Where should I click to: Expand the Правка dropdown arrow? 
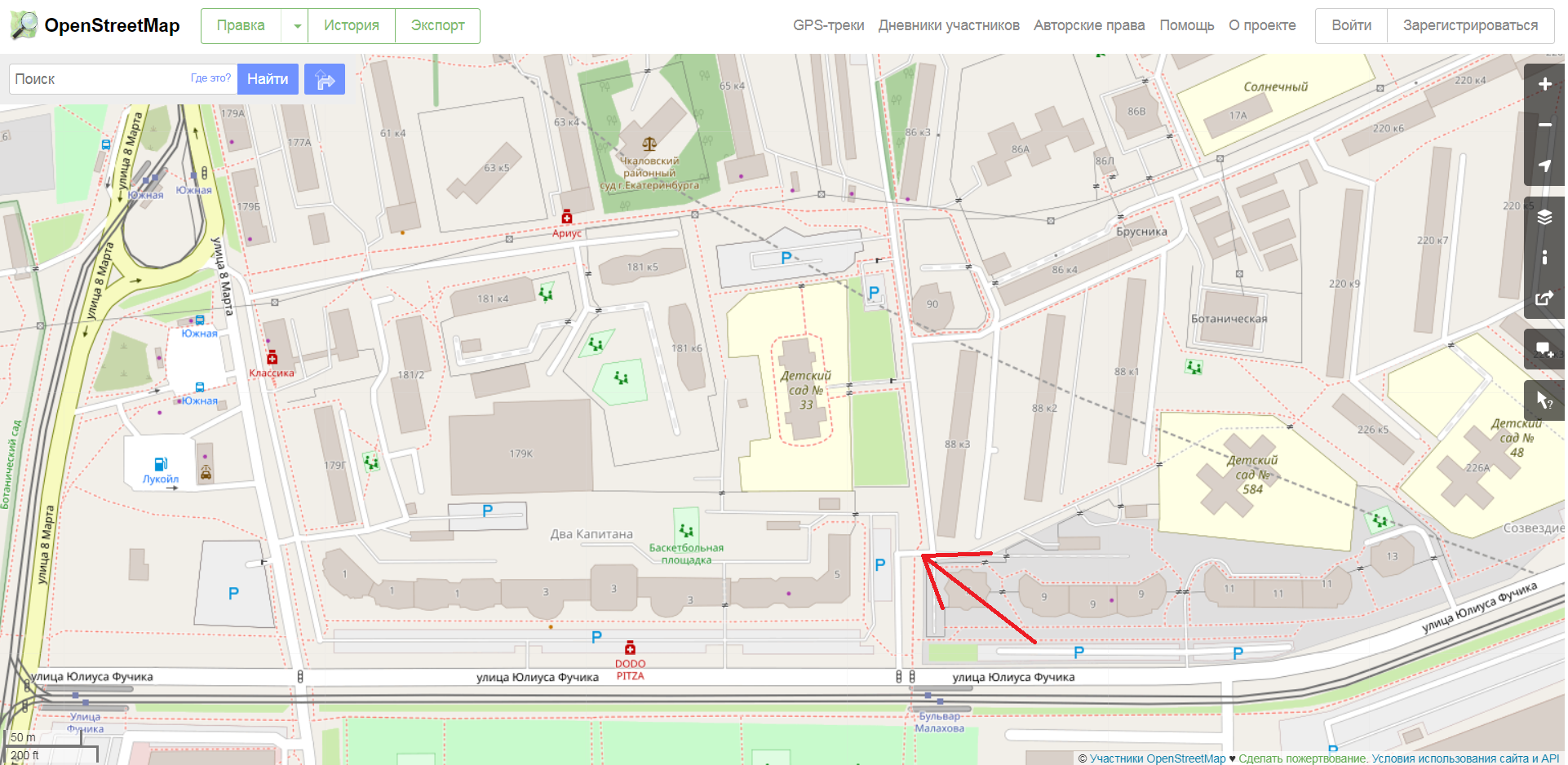[297, 26]
